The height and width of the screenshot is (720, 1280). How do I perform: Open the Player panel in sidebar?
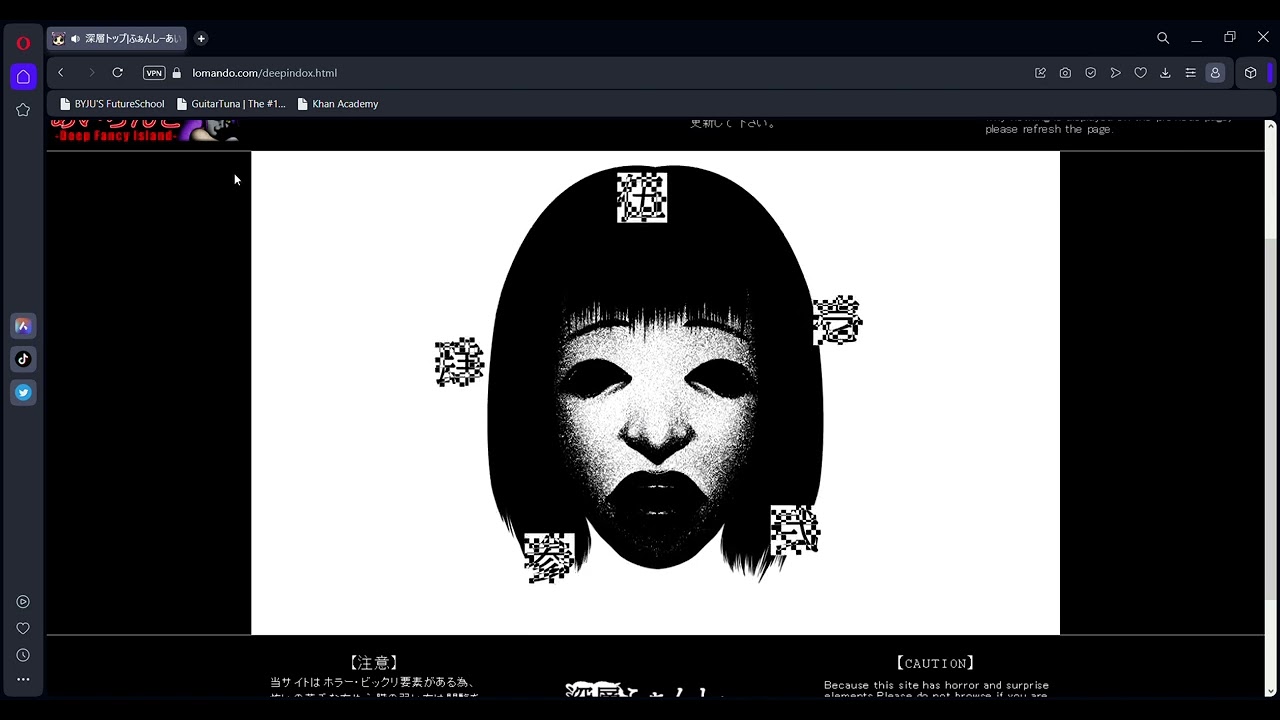pos(23,602)
